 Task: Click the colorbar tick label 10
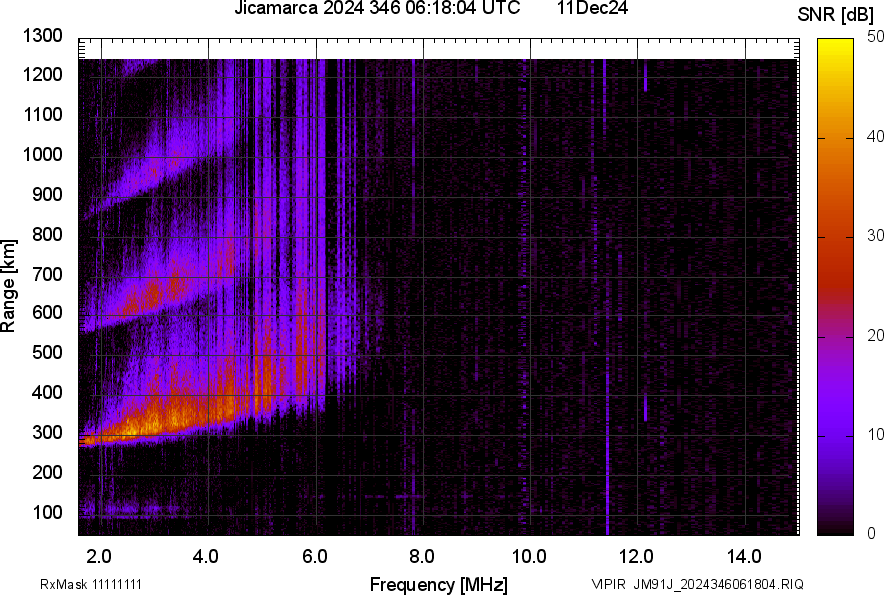point(869,435)
